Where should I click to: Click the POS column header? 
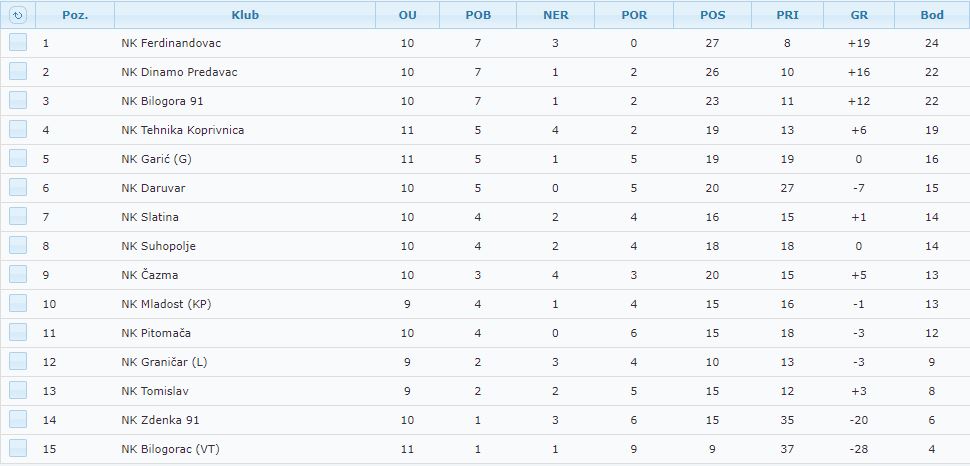[x=713, y=15]
